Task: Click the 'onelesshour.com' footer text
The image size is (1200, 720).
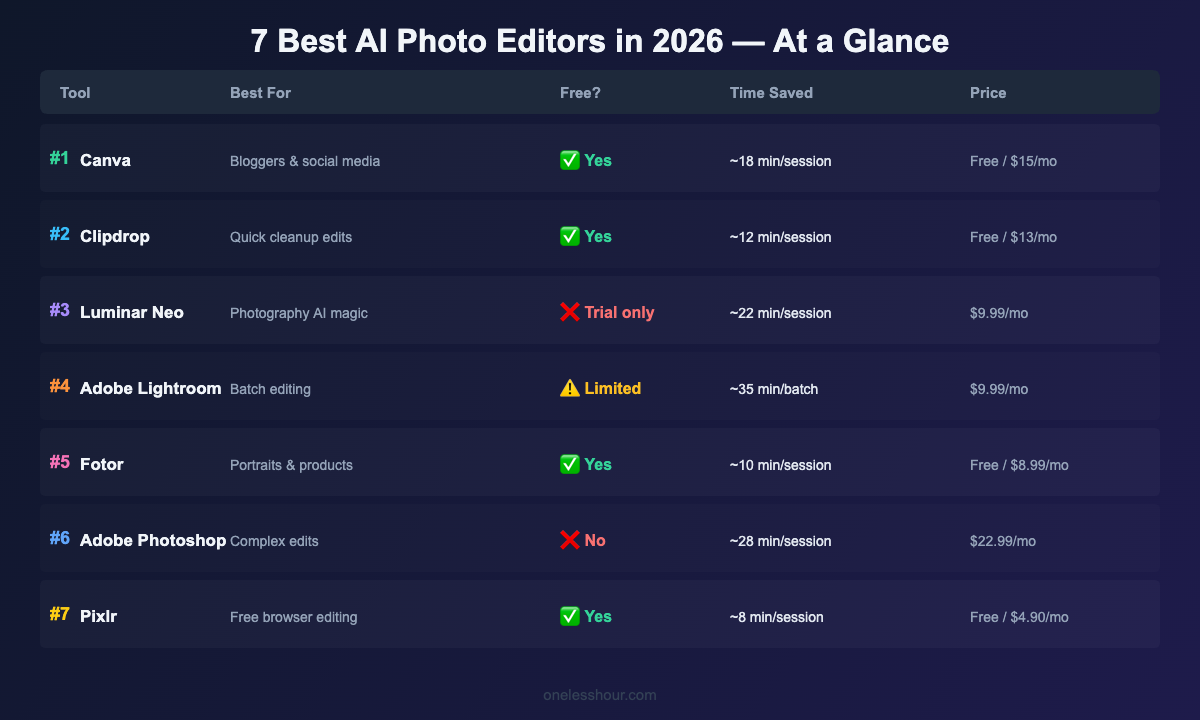Action: (600, 694)
